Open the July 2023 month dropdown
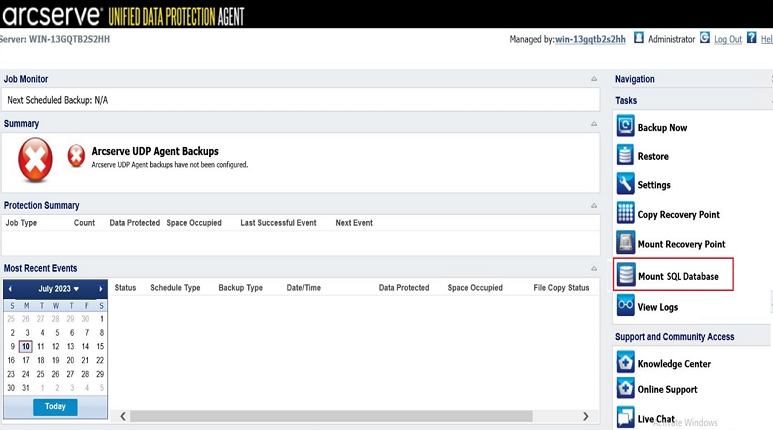This screenshot has width=773, height=430. tap(59, 289)
